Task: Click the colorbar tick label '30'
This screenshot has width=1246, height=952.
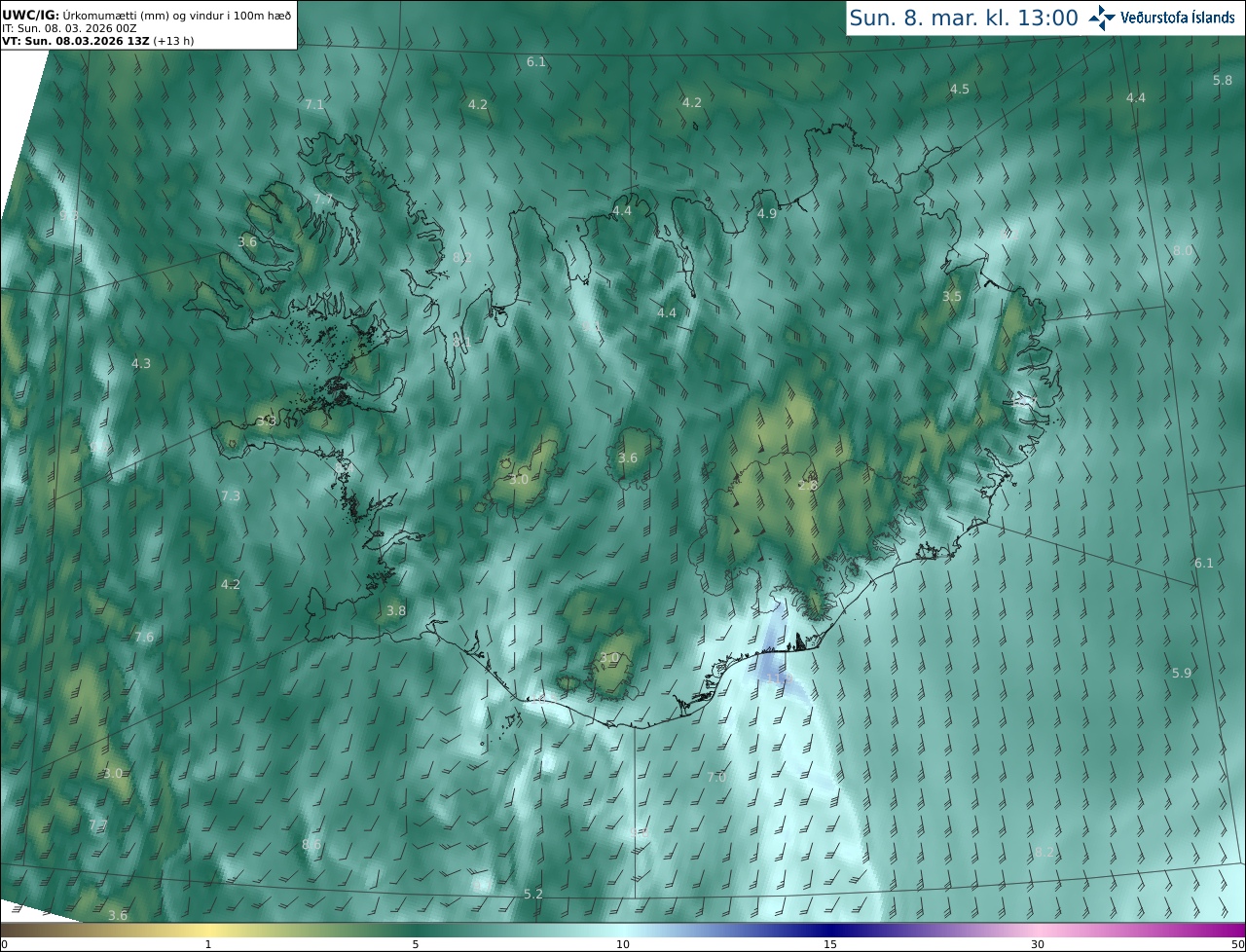Action: 1038,944
